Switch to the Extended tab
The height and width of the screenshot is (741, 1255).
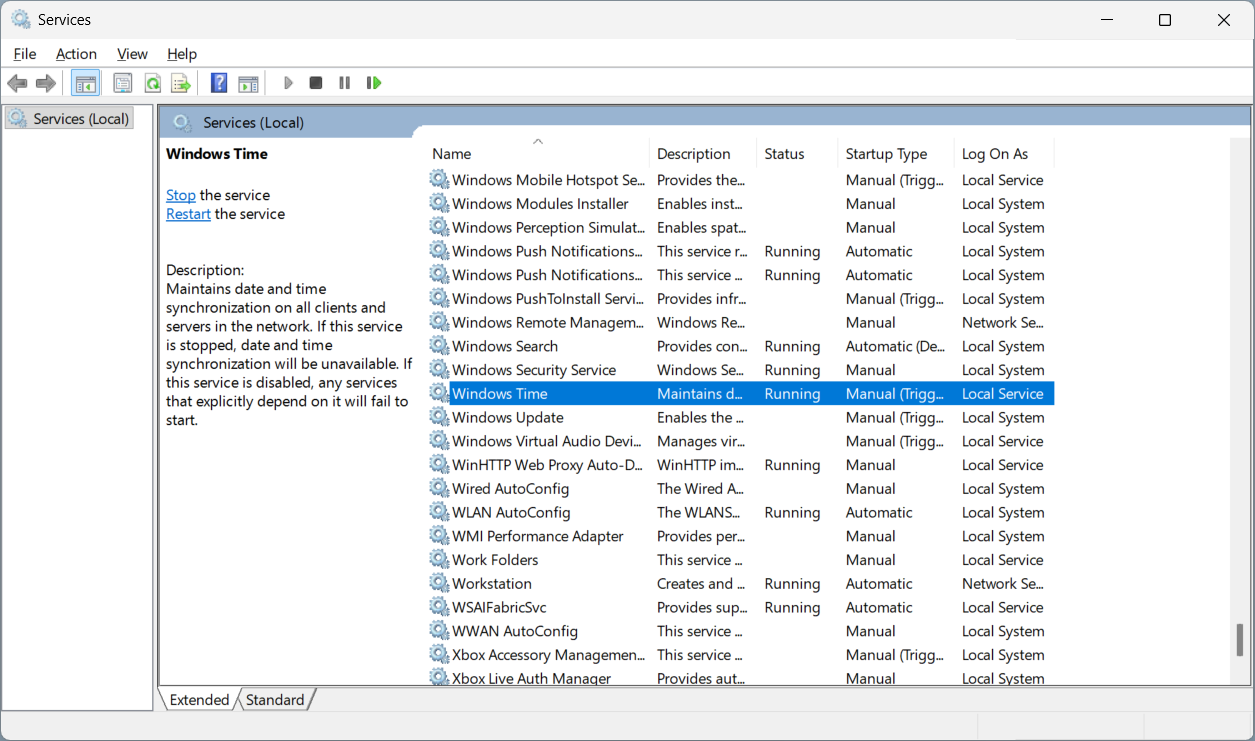click(x=199, y=700)
